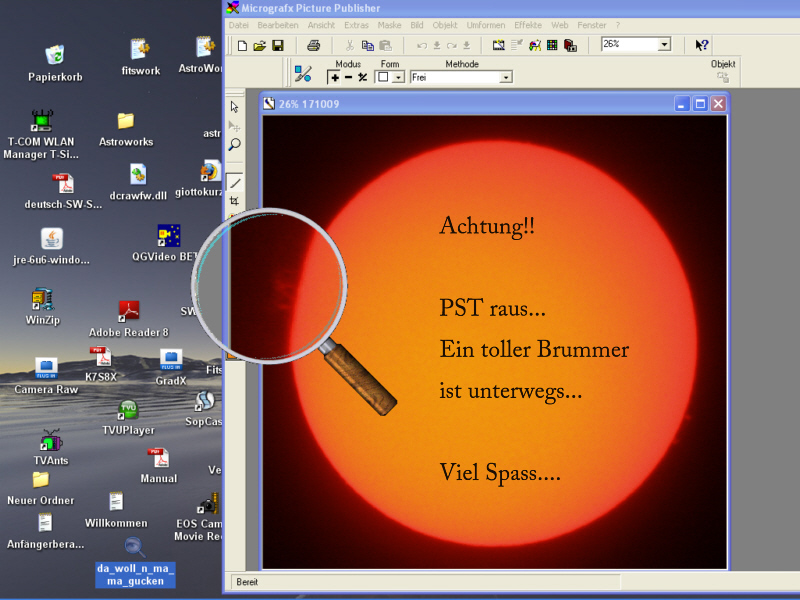Screen dimensions: 800x600
Task: Save the image with the floppy disk icon
Action: [277, 45]
